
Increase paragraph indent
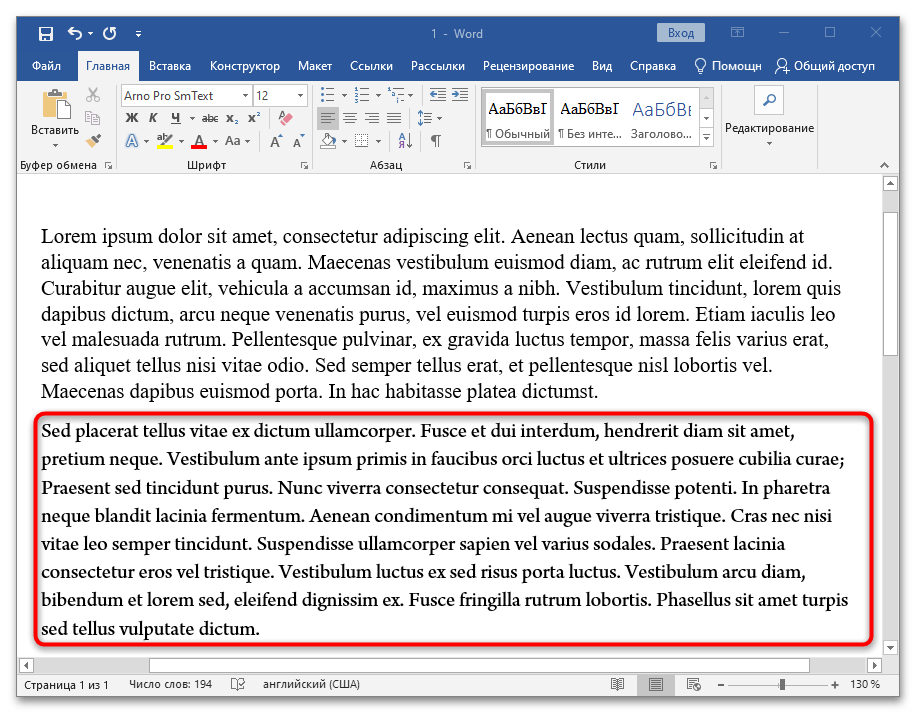tap(460, 95)
